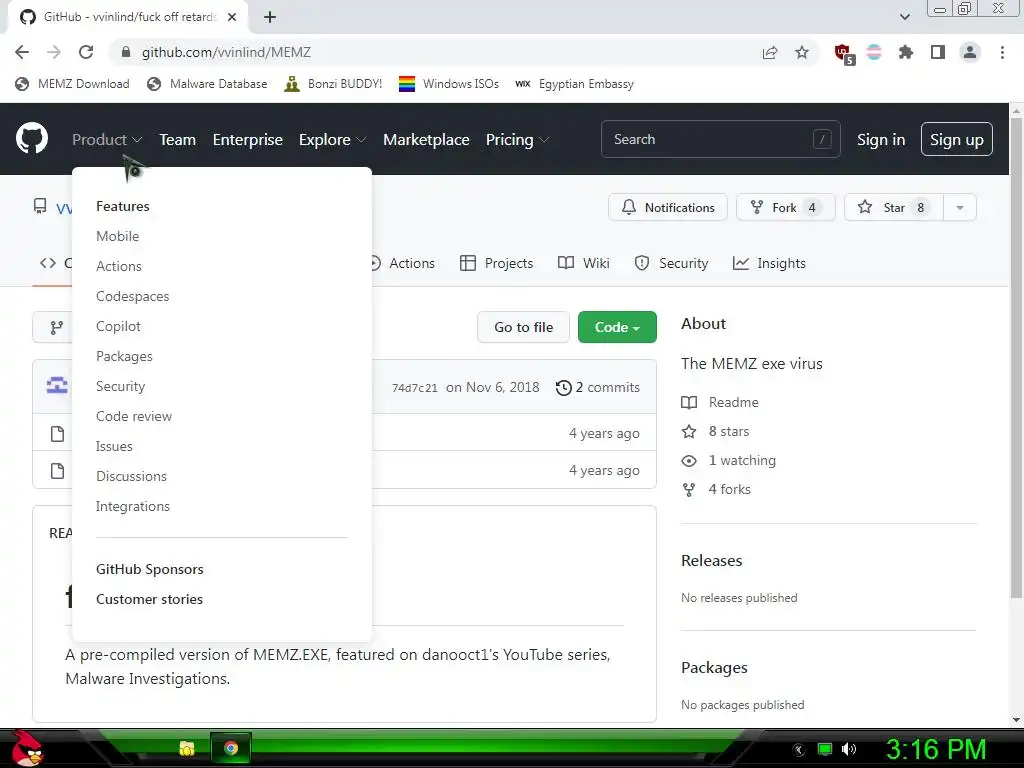Open the Readme link in About
The width and height of the screenshot is (1024, 768).
click(720, 402)
